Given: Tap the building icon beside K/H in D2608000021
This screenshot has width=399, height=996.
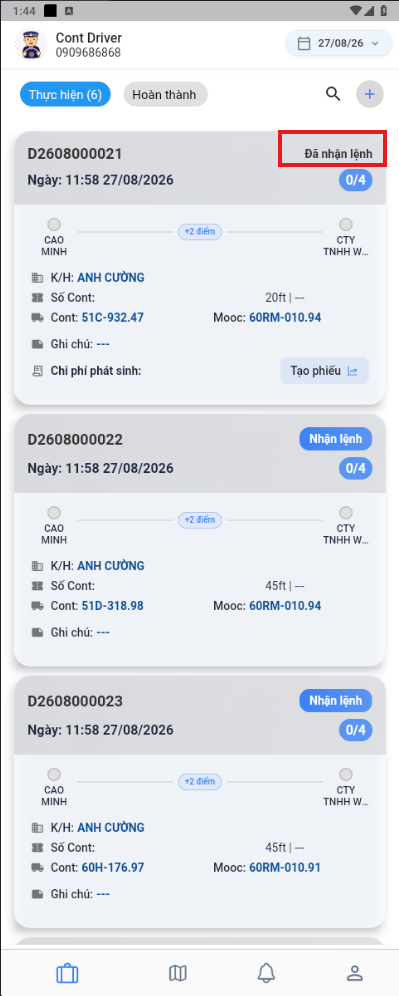Looking at the screenshot, I should pyautogui.click(x=37, y=278).
